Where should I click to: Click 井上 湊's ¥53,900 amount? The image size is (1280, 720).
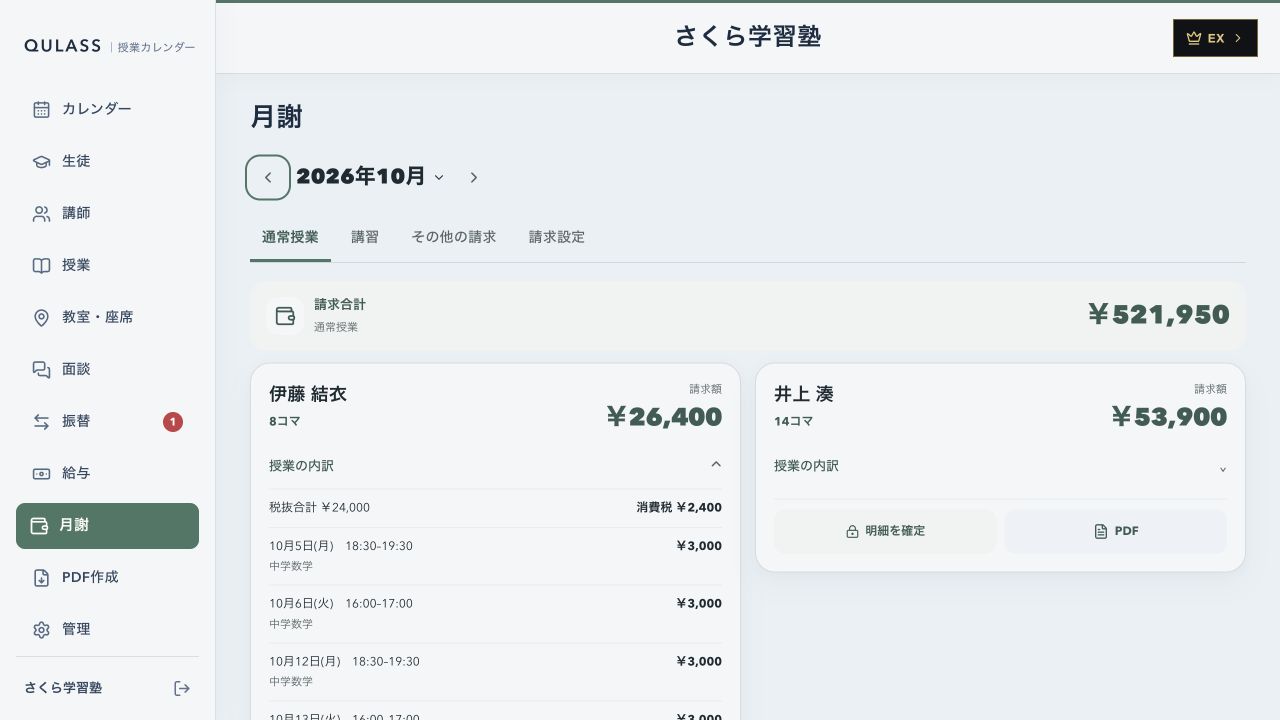(1169, 417)
